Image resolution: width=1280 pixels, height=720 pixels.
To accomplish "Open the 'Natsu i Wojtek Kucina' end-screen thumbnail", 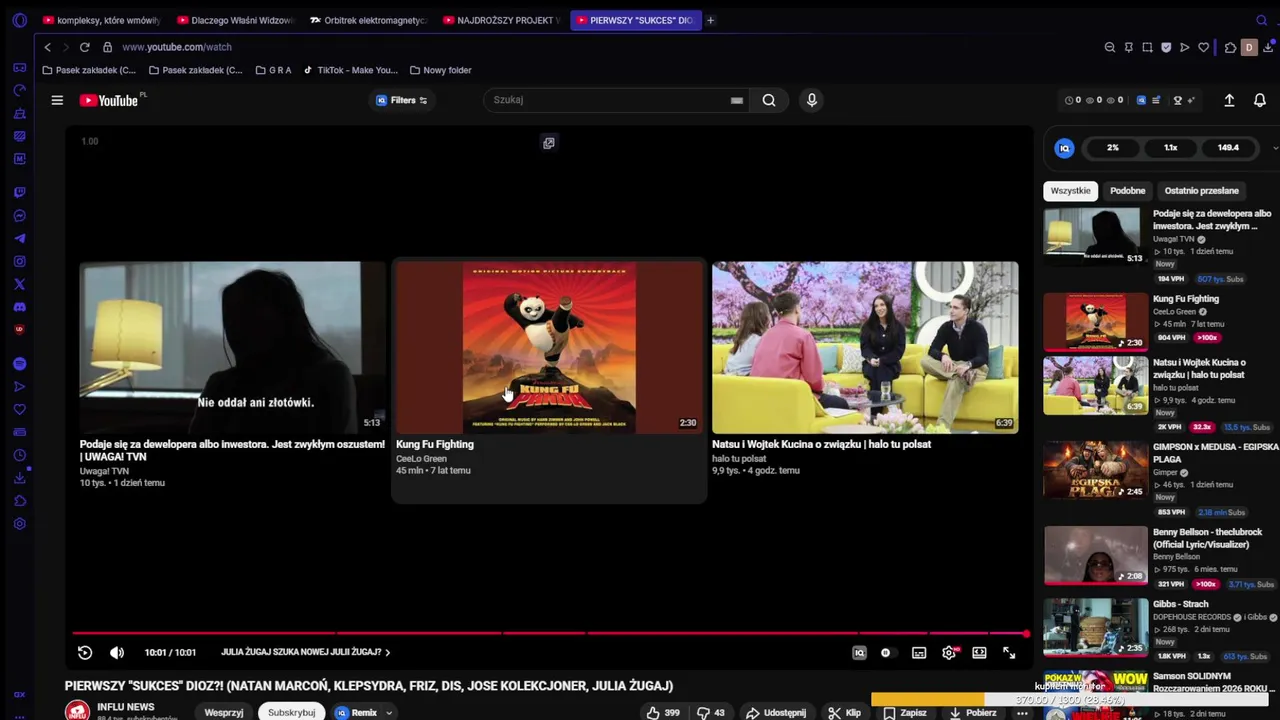I will (x=865, y=347).
